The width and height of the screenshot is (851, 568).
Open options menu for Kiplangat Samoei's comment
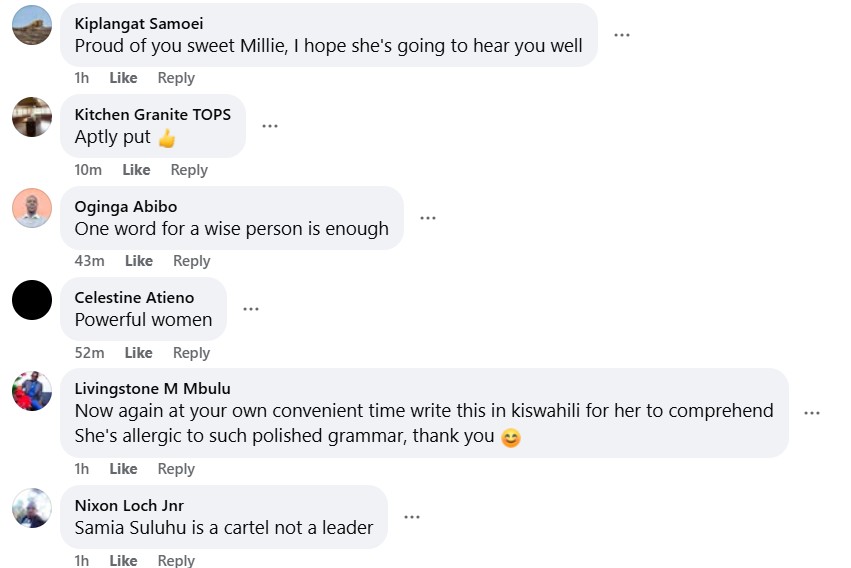pos(622,35)
